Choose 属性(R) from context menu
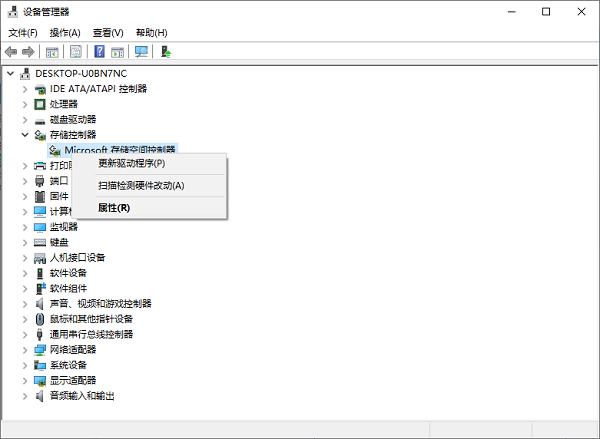Image resolution: width=600 pixels, height=439 pixels. click(149, 208)
